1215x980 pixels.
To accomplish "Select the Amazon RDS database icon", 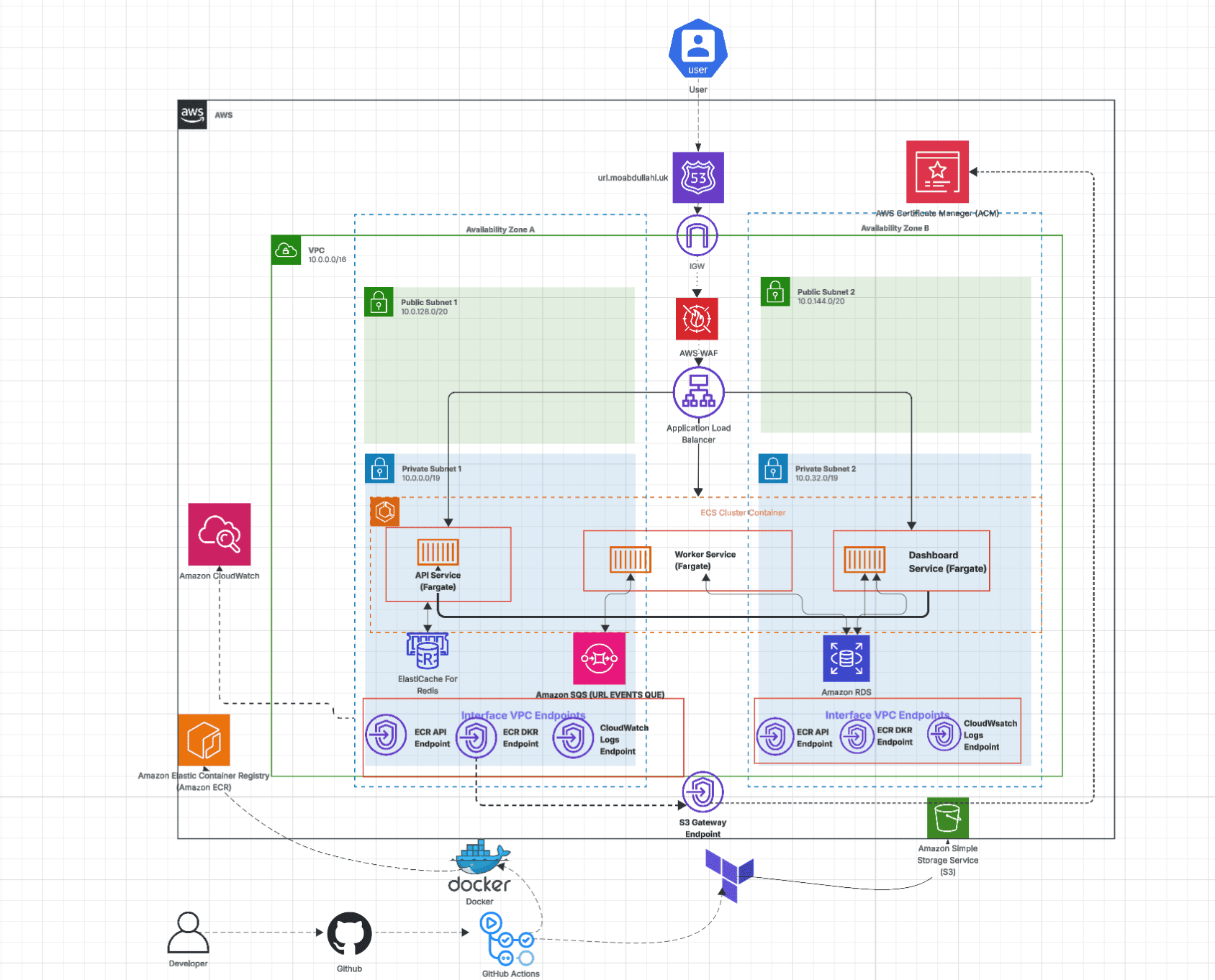I will [x=846, y=658].
